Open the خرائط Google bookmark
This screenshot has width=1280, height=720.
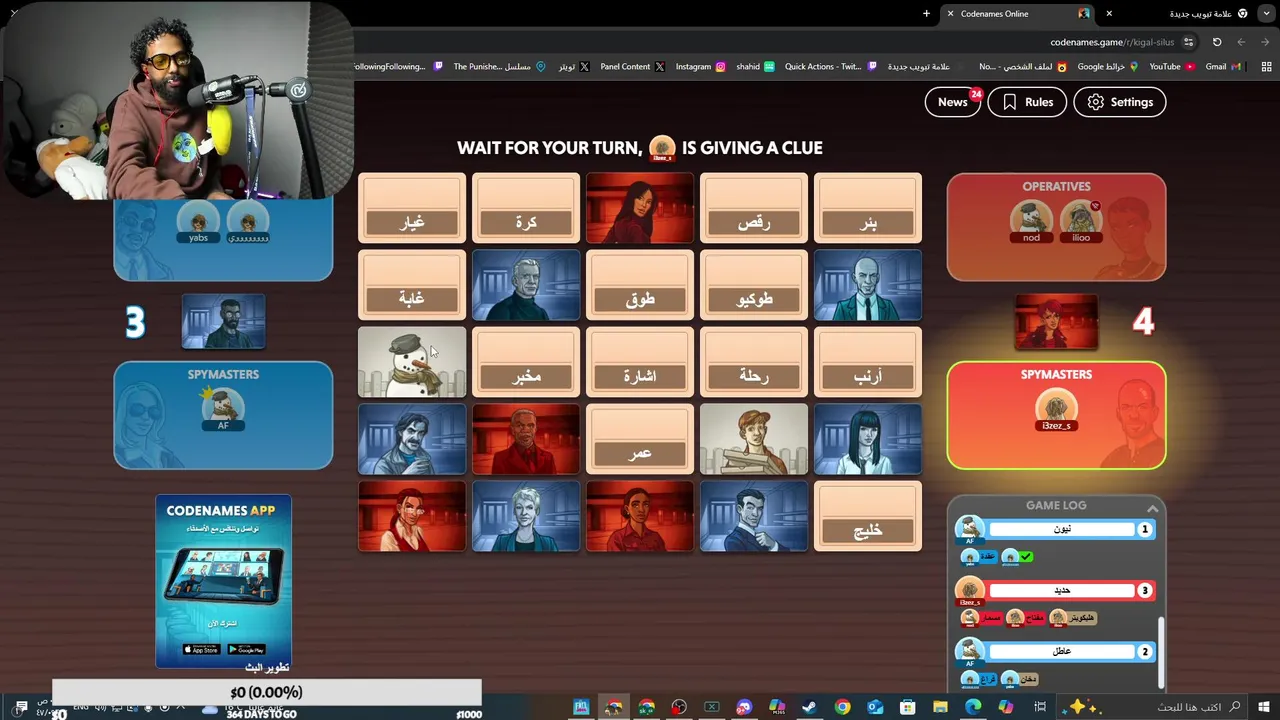coord(1107,66)
